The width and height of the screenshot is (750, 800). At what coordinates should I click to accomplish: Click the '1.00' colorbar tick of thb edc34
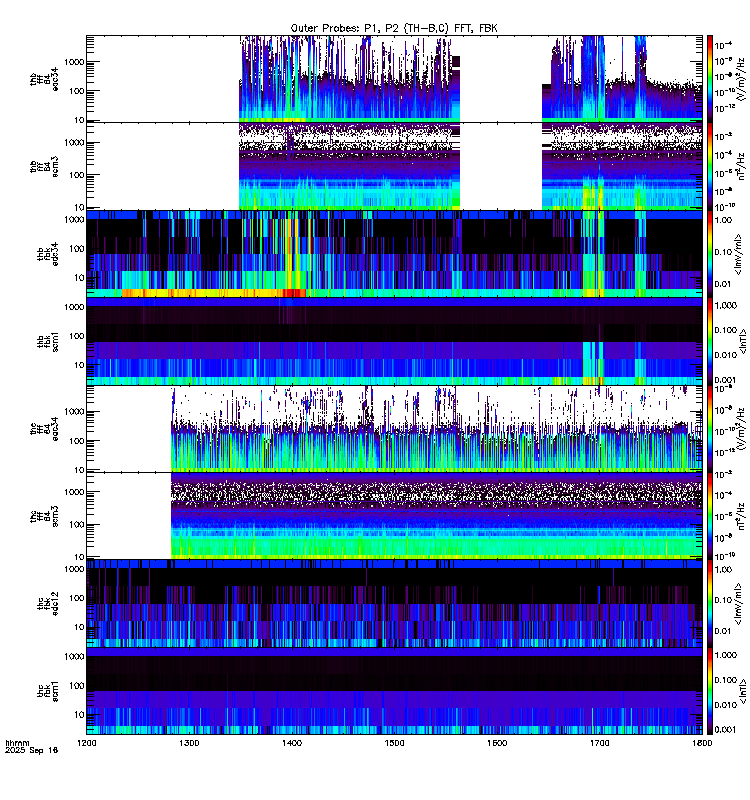(723, 220)
